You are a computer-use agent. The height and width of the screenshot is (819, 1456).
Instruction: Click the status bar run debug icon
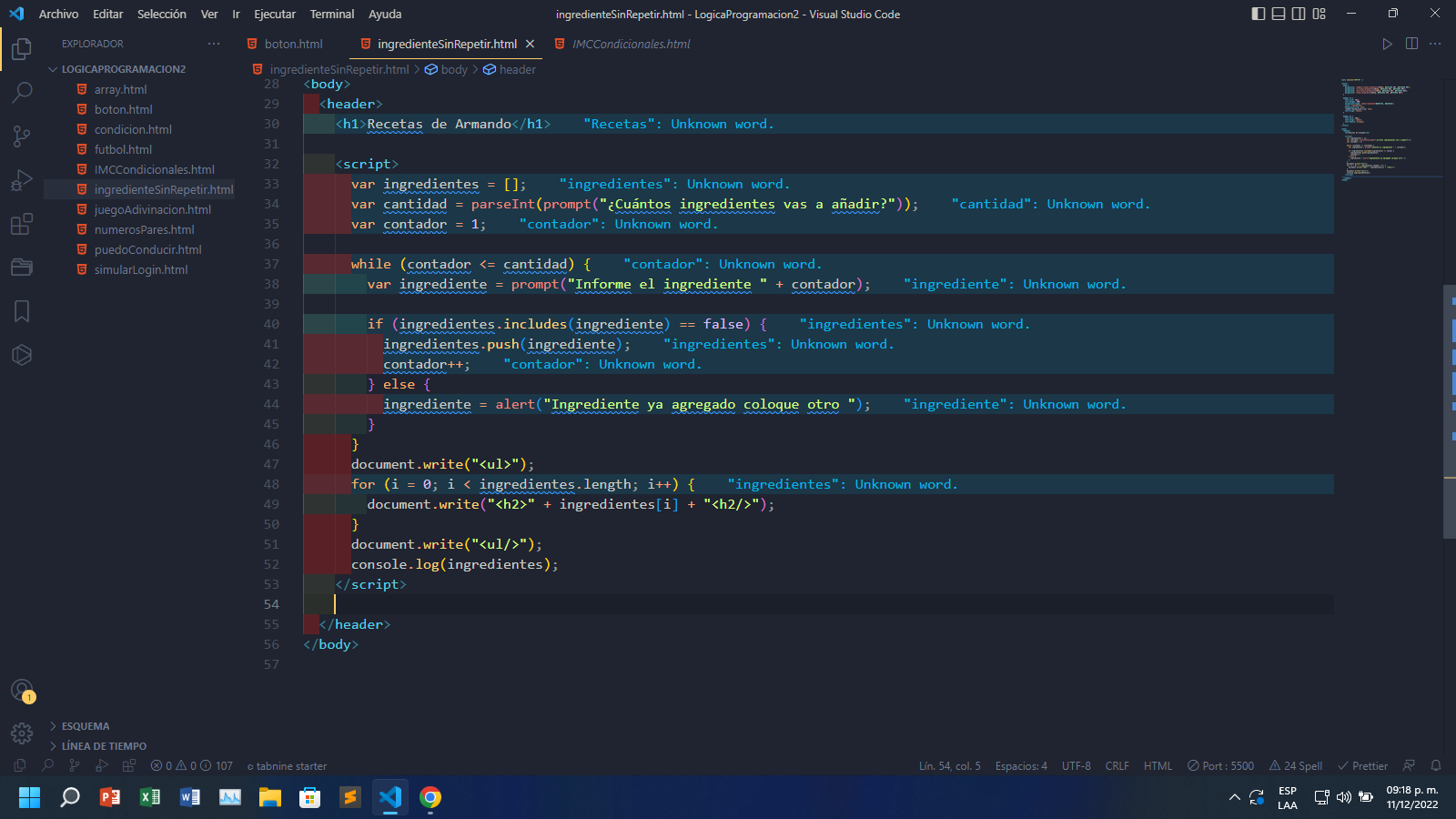coord(102,765)
